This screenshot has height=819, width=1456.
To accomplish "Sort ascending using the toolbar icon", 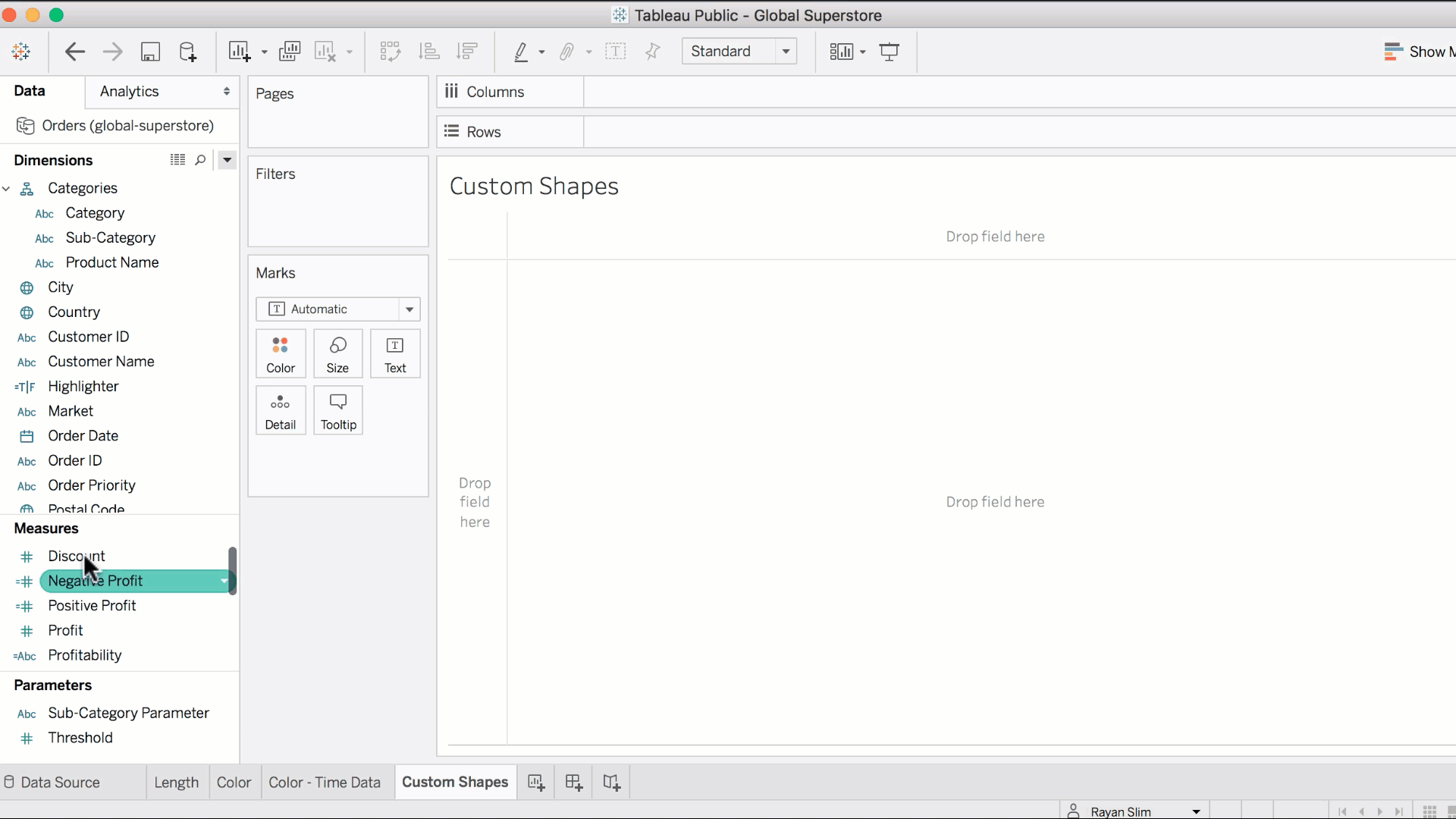I will click(429, 52).
